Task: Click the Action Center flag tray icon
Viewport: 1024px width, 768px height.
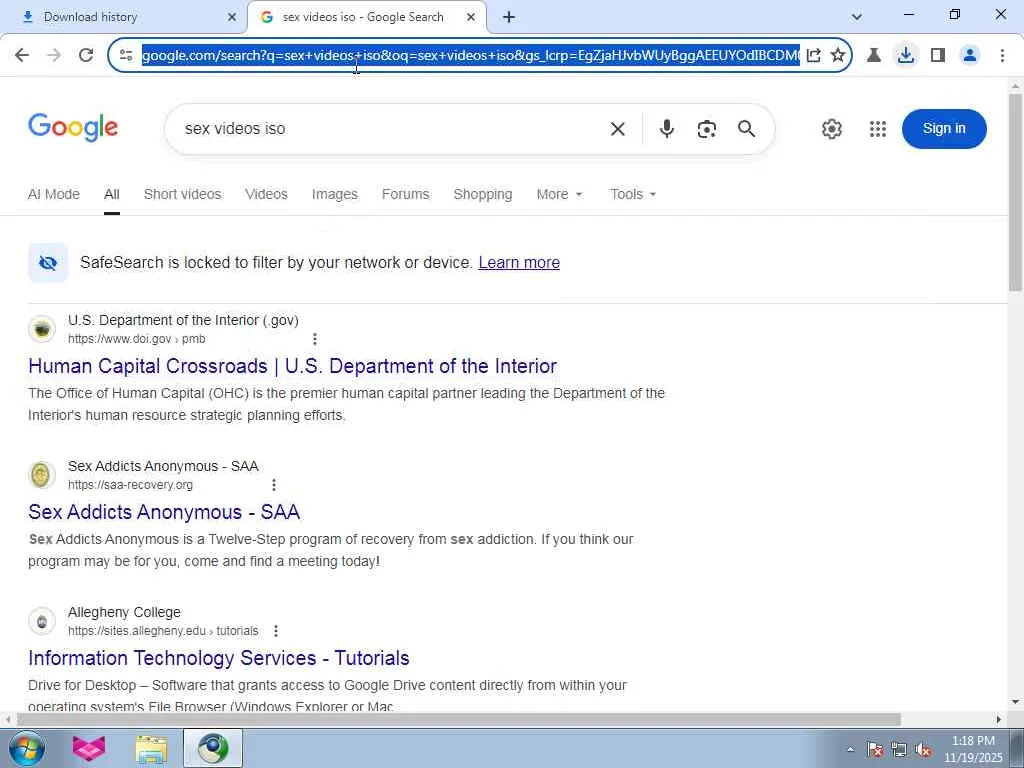Action: (x=875, y=750)
